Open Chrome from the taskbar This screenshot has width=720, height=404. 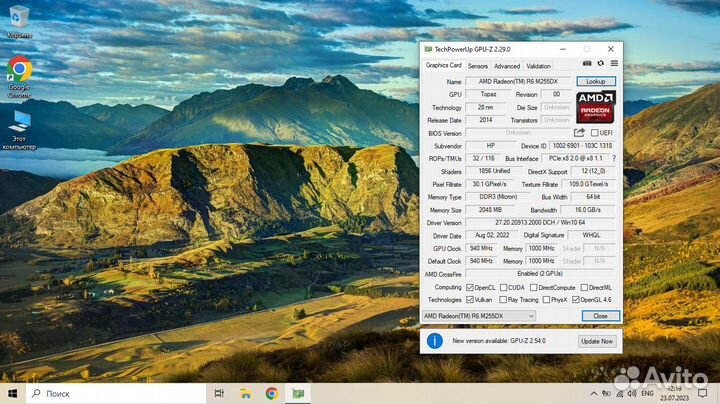click(x=272, y=393)
